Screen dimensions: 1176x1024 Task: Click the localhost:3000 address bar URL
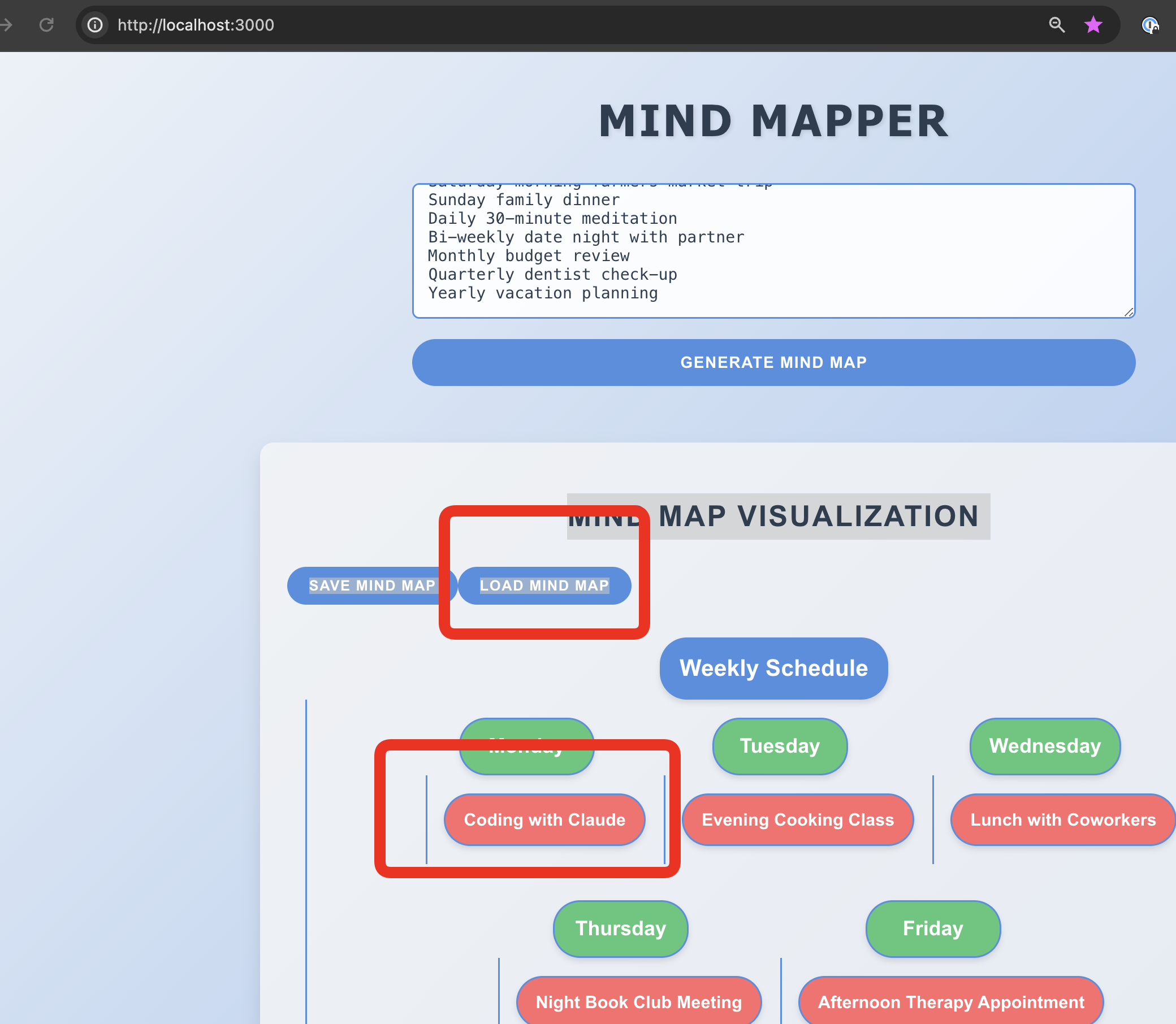[x=196, y=25]
